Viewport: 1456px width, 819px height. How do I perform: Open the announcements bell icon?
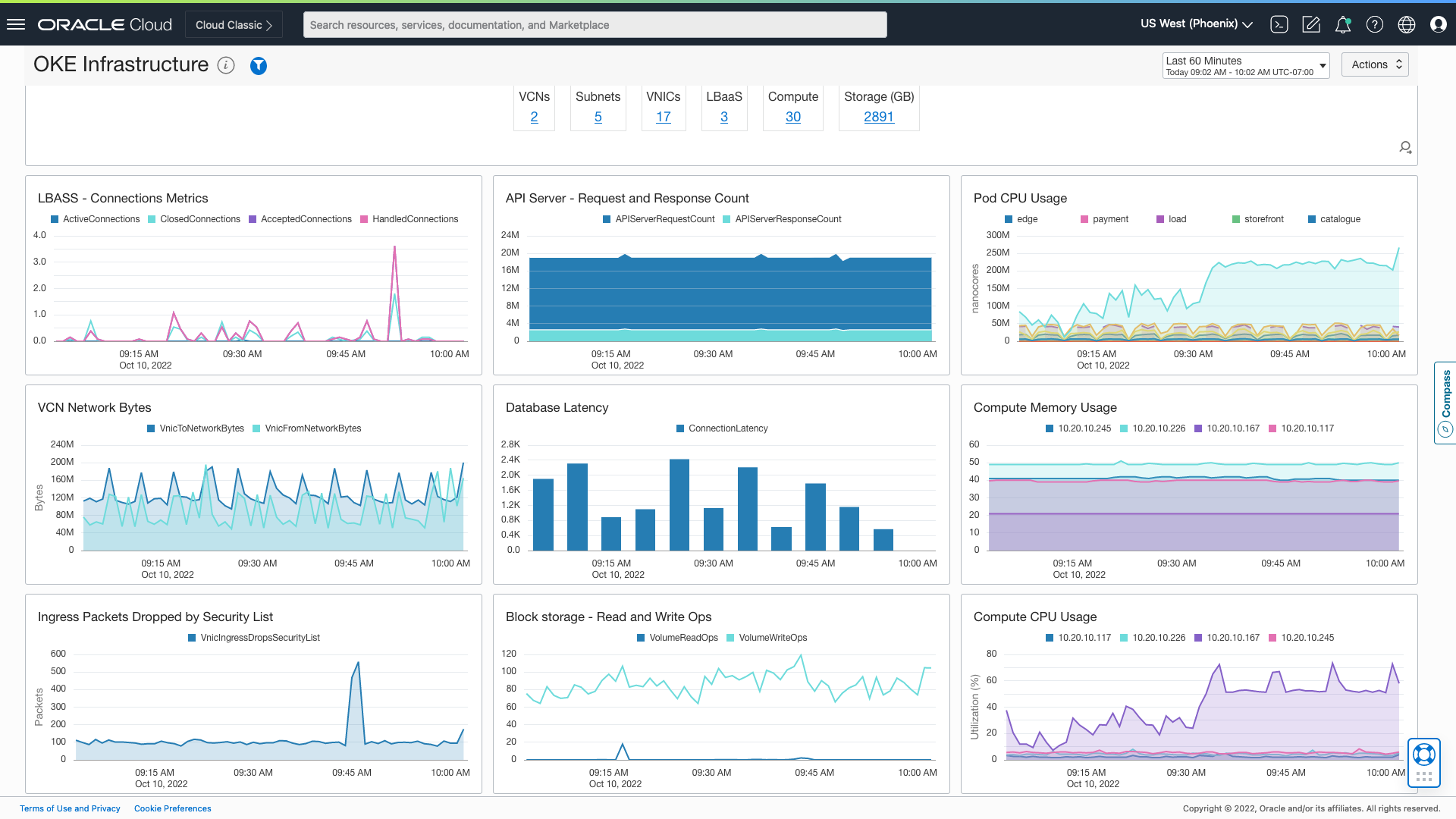[1343, 24]
